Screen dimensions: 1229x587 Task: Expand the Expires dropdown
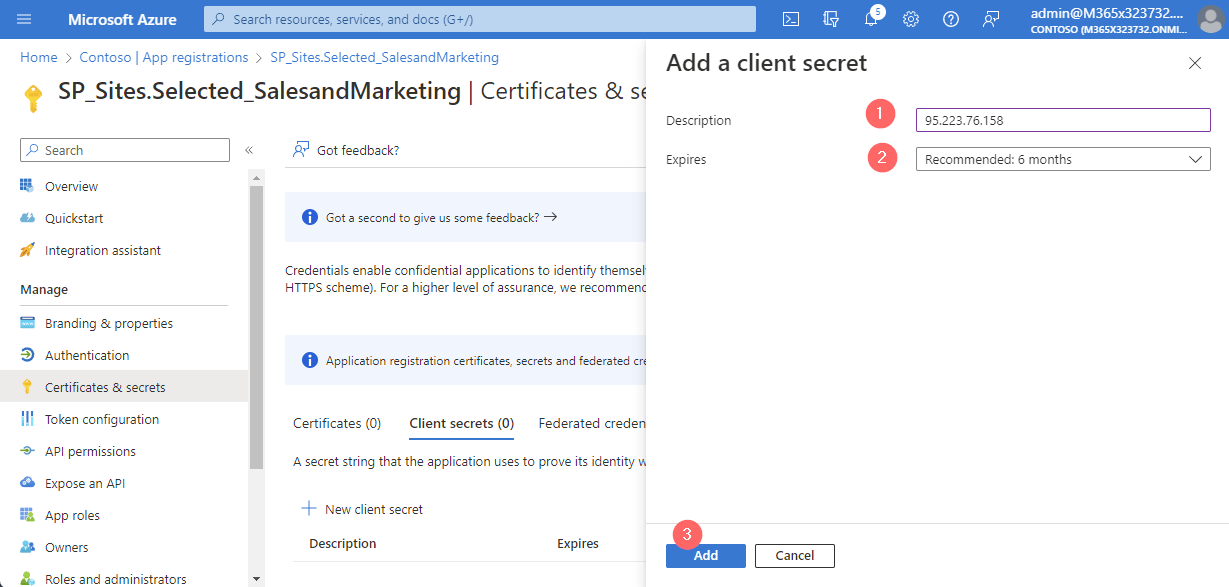[x=1063, y=159]
